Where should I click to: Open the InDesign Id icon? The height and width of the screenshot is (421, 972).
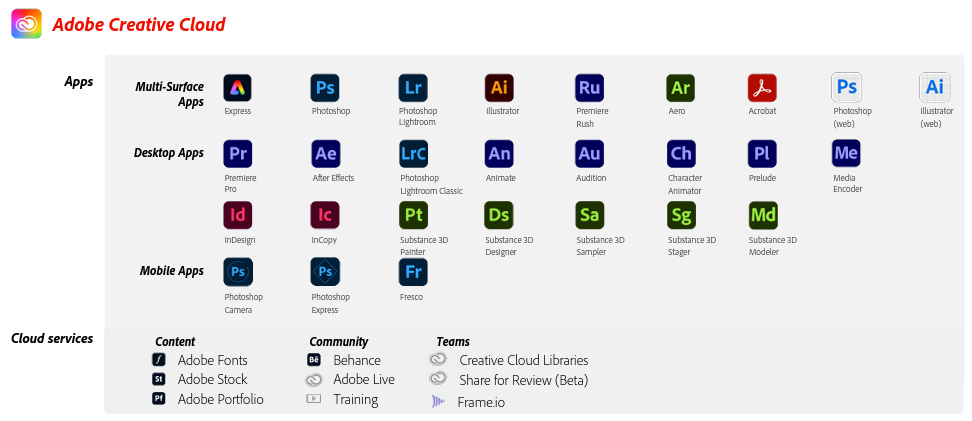coord(238,216)
